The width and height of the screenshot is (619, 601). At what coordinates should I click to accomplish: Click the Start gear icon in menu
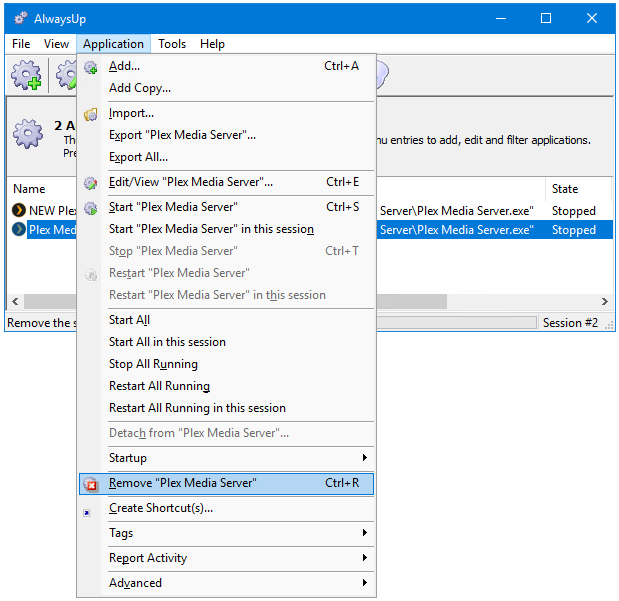coord(91,208)
